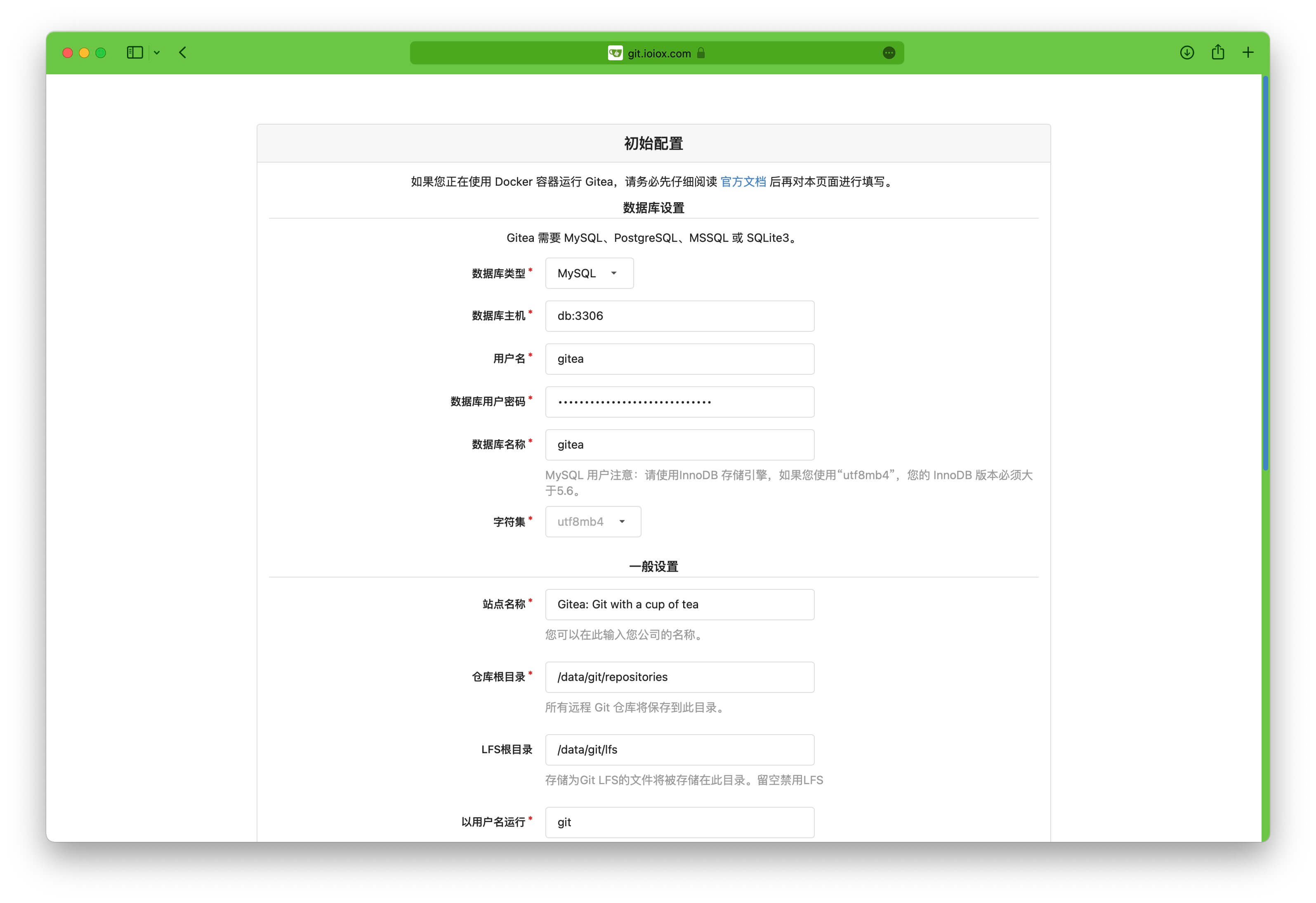Image resolution: width=1316 pixels, height=903 pixels.
Task: Show the Safari downloads
Action: point(1187,53)
